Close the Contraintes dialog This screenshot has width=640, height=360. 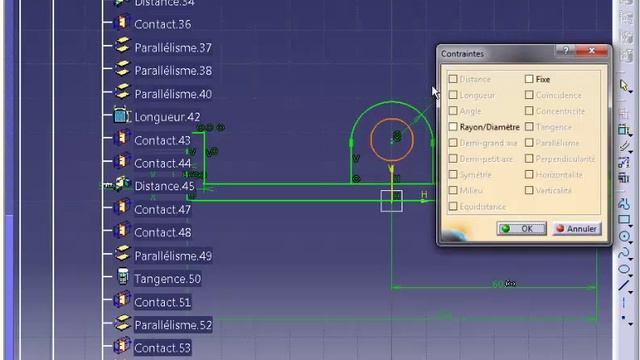tap(591, 51)
